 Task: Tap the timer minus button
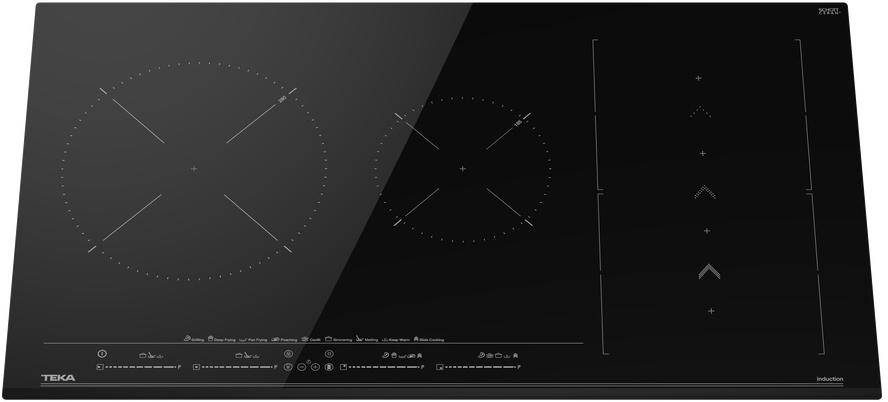click(301, 367)
